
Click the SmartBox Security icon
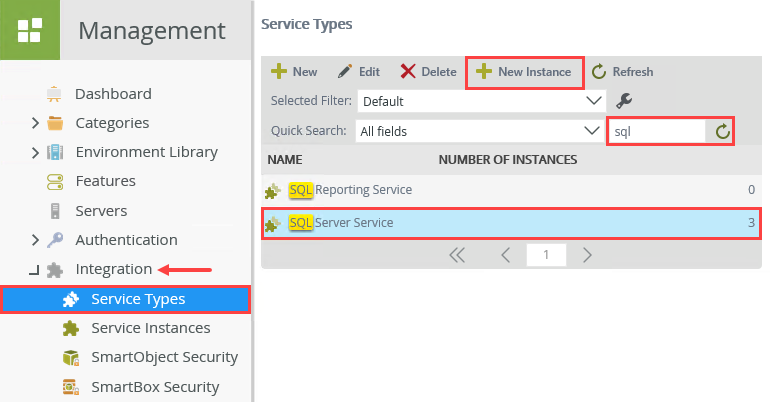(71, 386)
